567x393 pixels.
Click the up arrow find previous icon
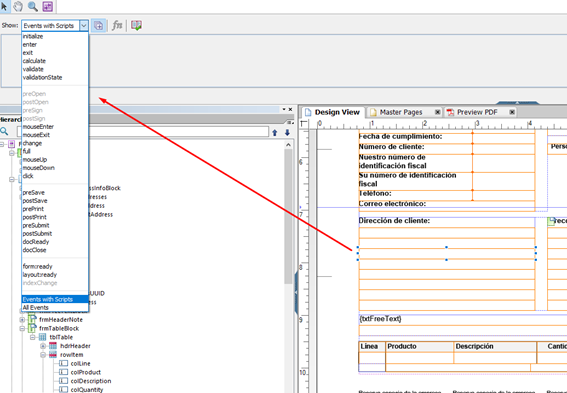pyautogui.click(x=275, y=133)
